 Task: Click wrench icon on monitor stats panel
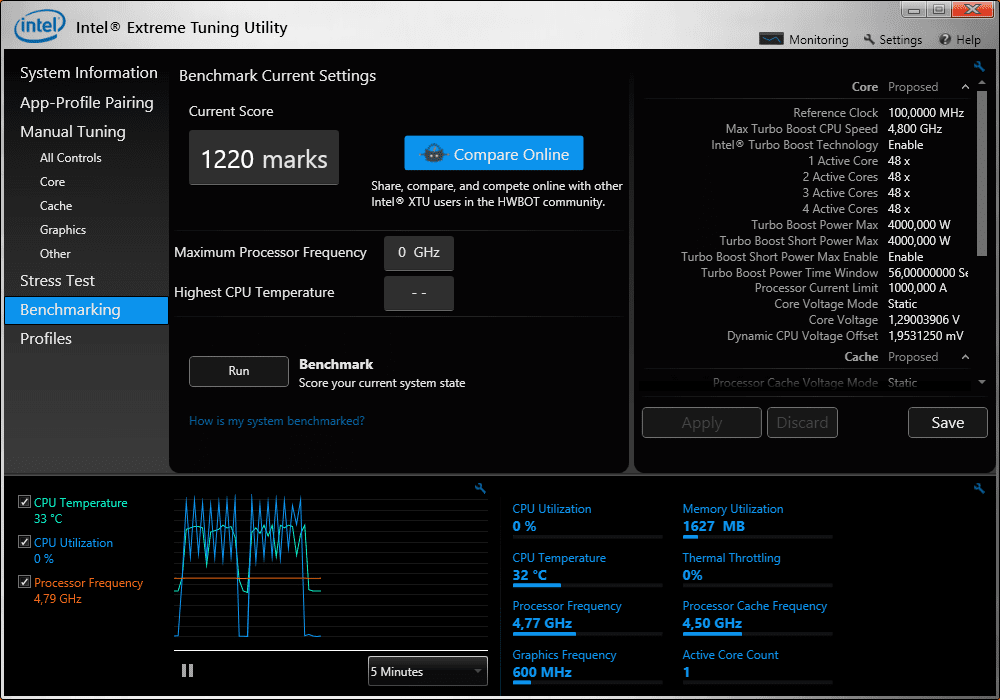click(979, 488)
